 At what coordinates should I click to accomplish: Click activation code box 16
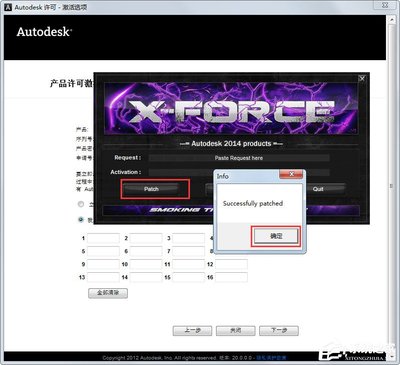click(231, 277)
